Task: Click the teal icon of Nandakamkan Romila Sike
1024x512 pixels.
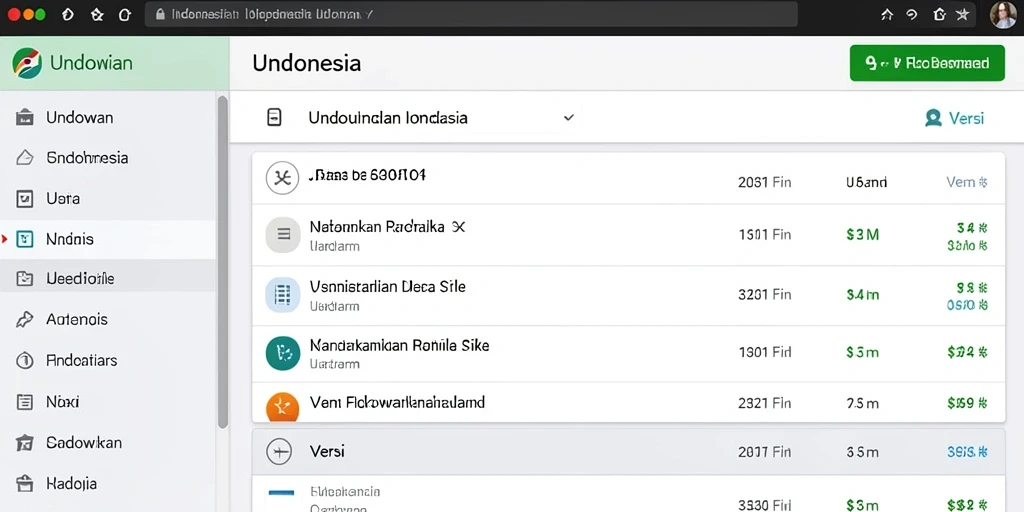Action: [283, 353]
